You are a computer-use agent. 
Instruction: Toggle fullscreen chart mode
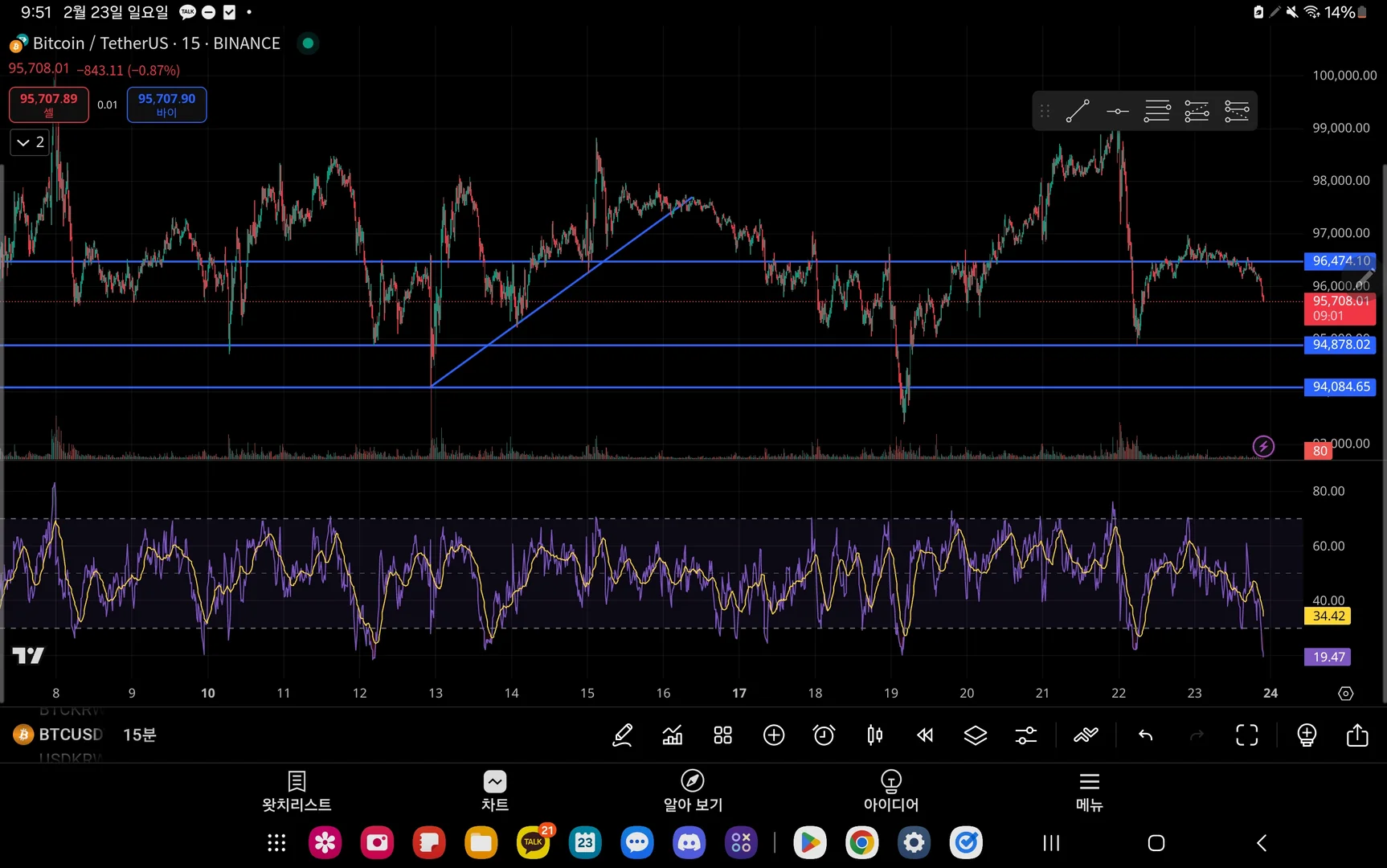pos(1247,735)
